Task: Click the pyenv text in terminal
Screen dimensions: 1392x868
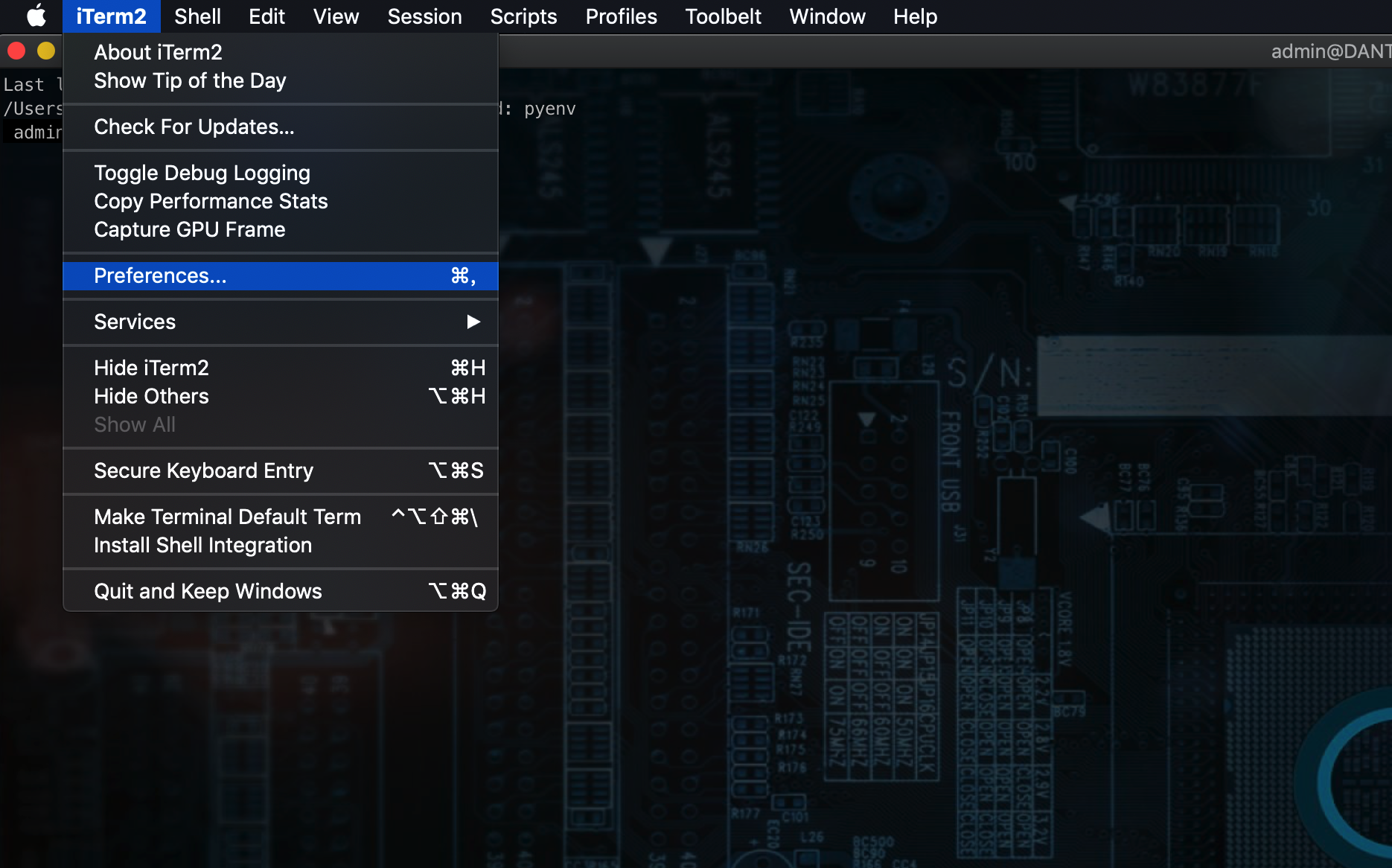Action: pos(550,109)
